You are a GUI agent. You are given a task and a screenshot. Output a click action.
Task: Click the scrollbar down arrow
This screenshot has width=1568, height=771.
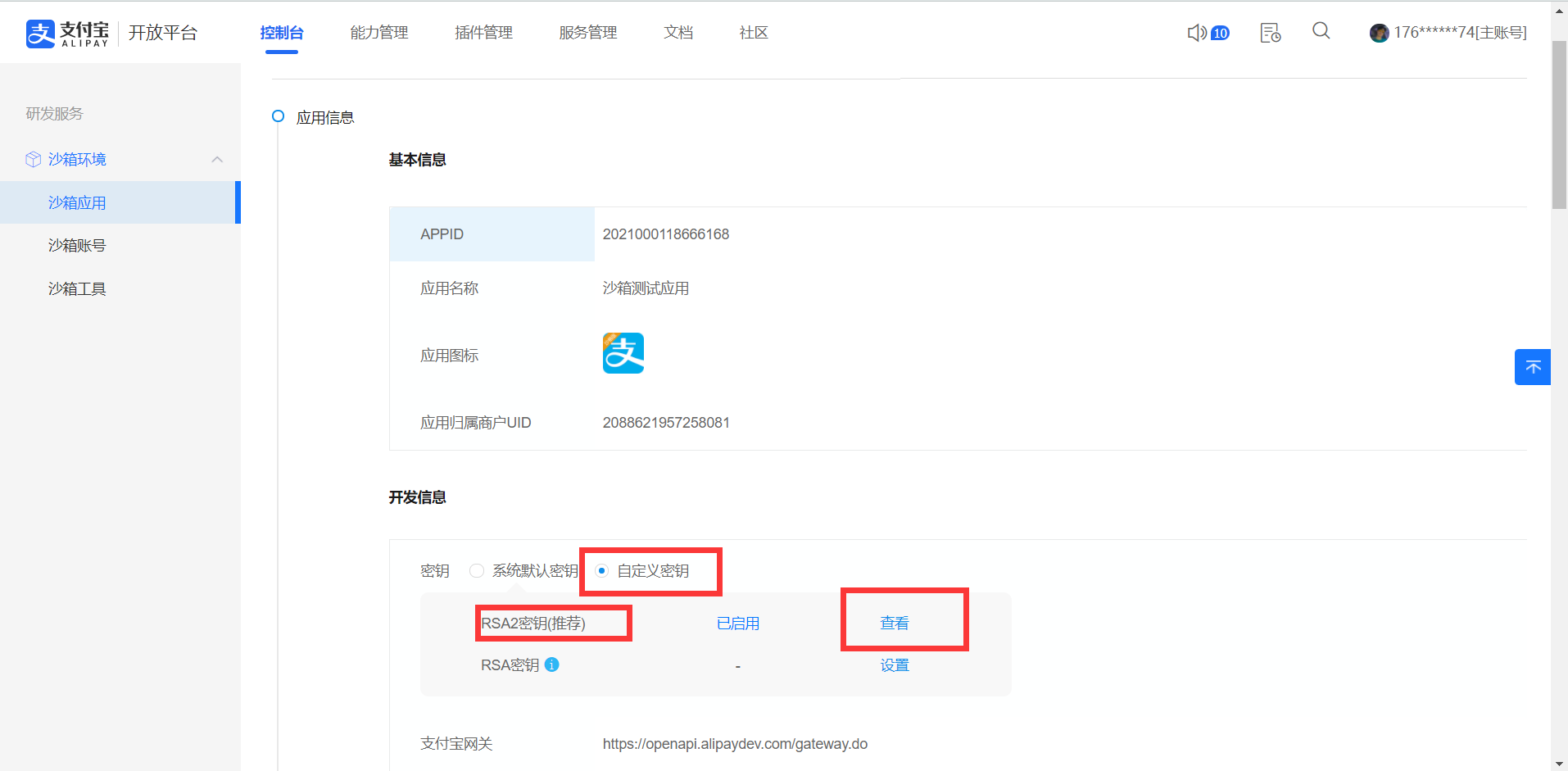(1560, 764)
